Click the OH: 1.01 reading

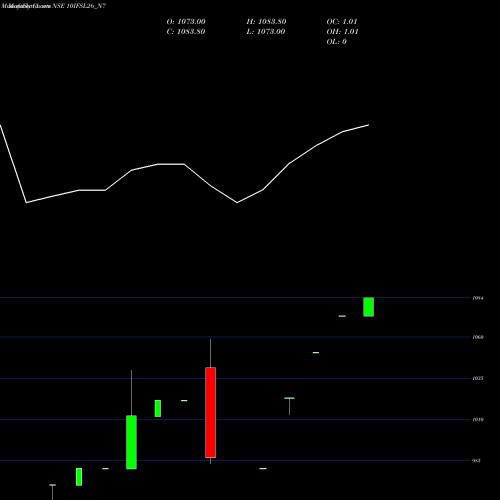pos(342,32)
